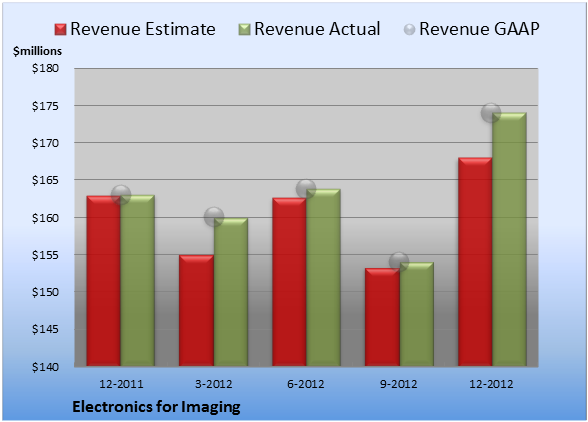Click the '$millions' axis unit label
588x422 pixels.
(37, 51)
